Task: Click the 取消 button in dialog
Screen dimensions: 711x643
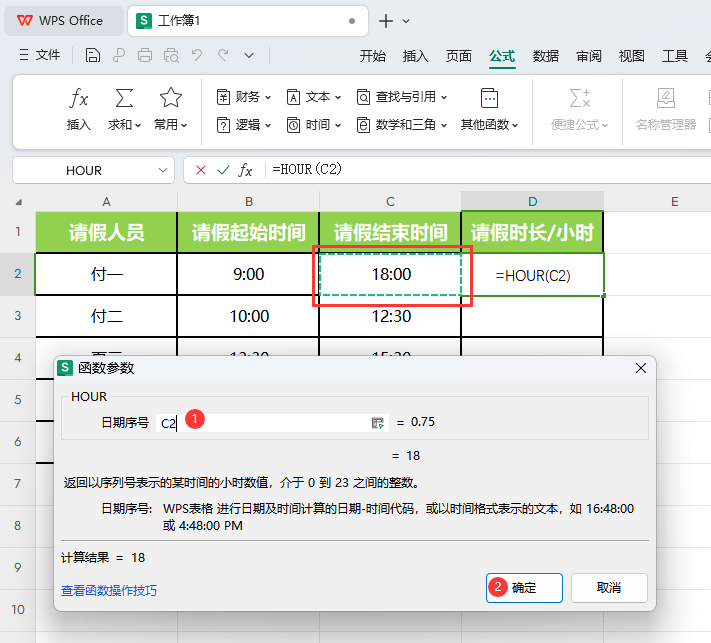Action: pyautogui.click(x=609, y=588)
